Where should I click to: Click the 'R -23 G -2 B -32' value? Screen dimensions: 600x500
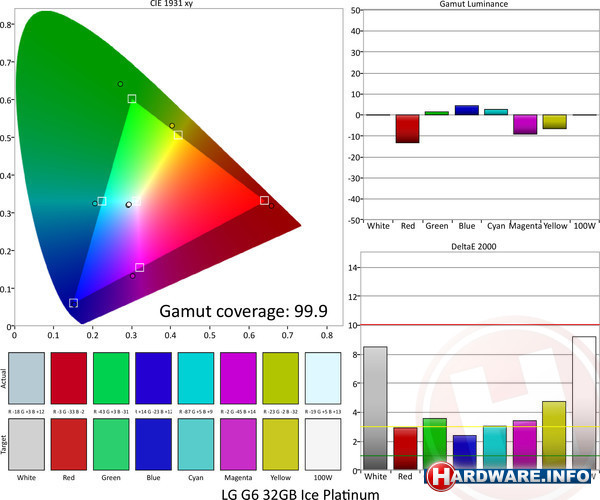(x=280, y=412)
